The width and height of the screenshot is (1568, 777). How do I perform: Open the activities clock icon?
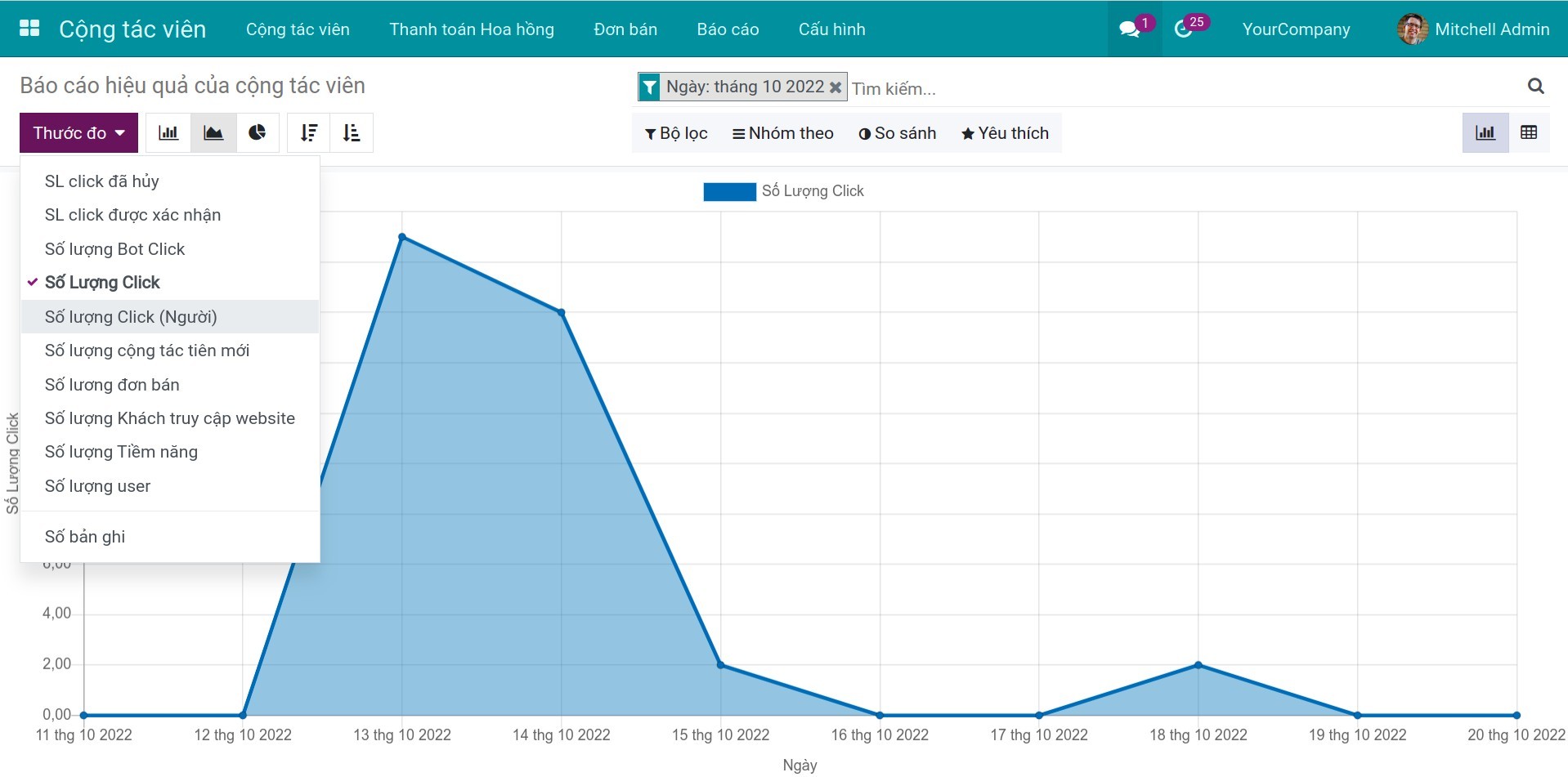point(1183,29)
